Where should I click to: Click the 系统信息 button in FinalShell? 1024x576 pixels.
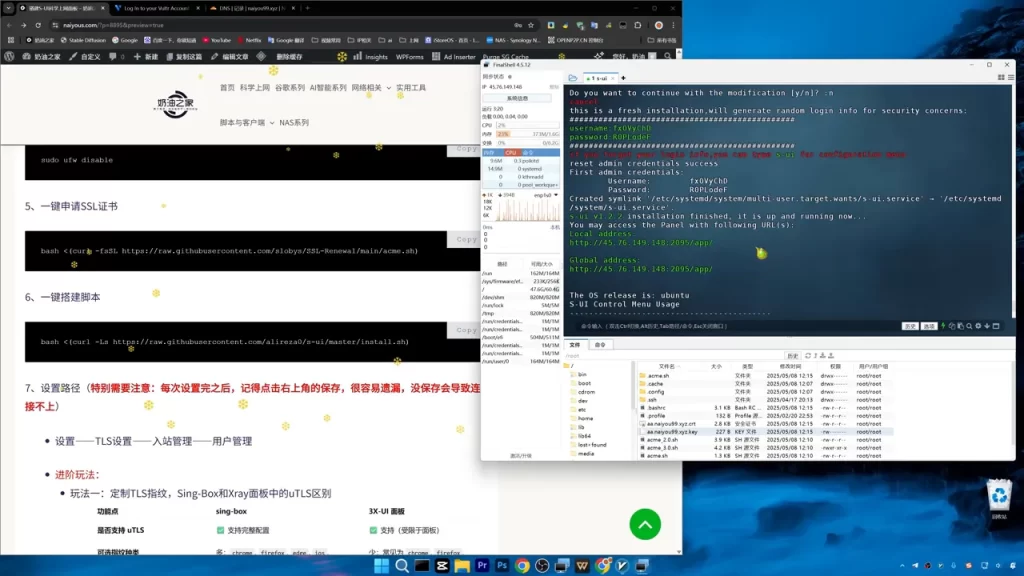[x=517, y=99]
